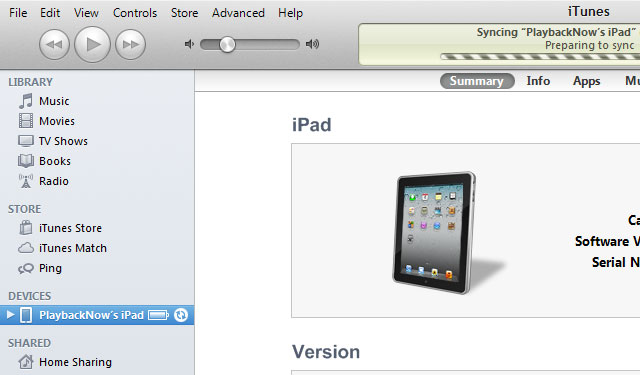Click the Preparing to sync text
Image resolution: width=640 pixels, height=375 pixels.
coord(589,45)
